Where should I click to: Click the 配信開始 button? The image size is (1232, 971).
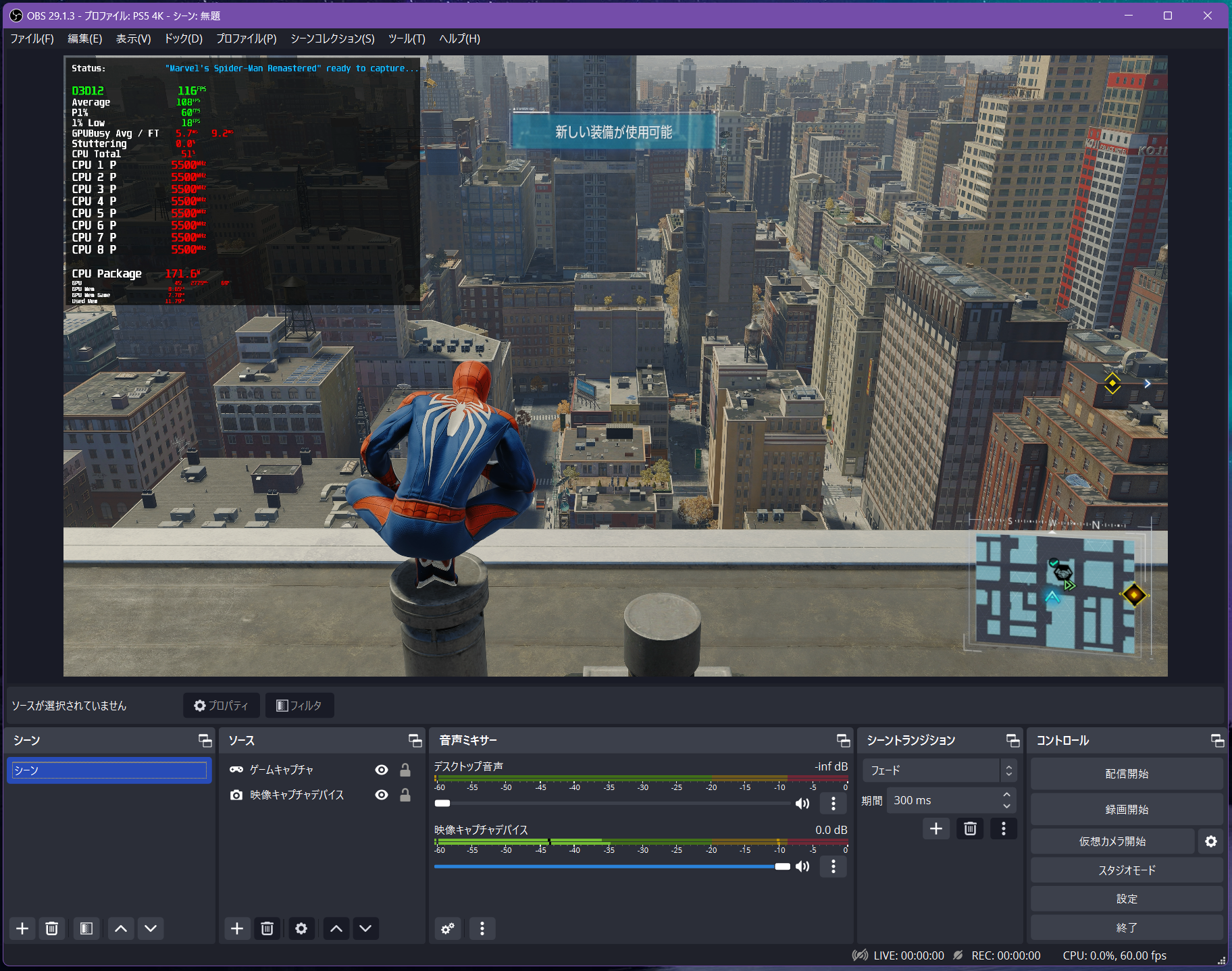(1126, 774)
